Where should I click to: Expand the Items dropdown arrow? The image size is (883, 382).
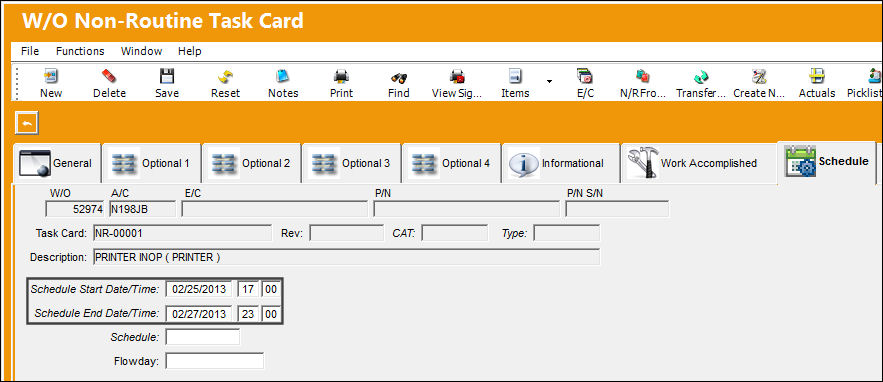(549, 82)
